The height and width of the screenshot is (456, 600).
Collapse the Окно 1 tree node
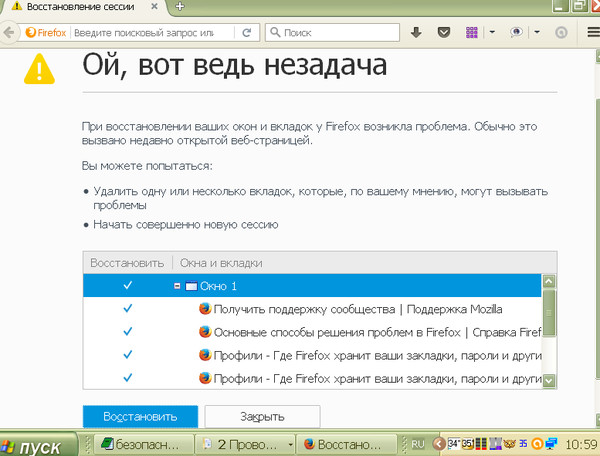177,286
